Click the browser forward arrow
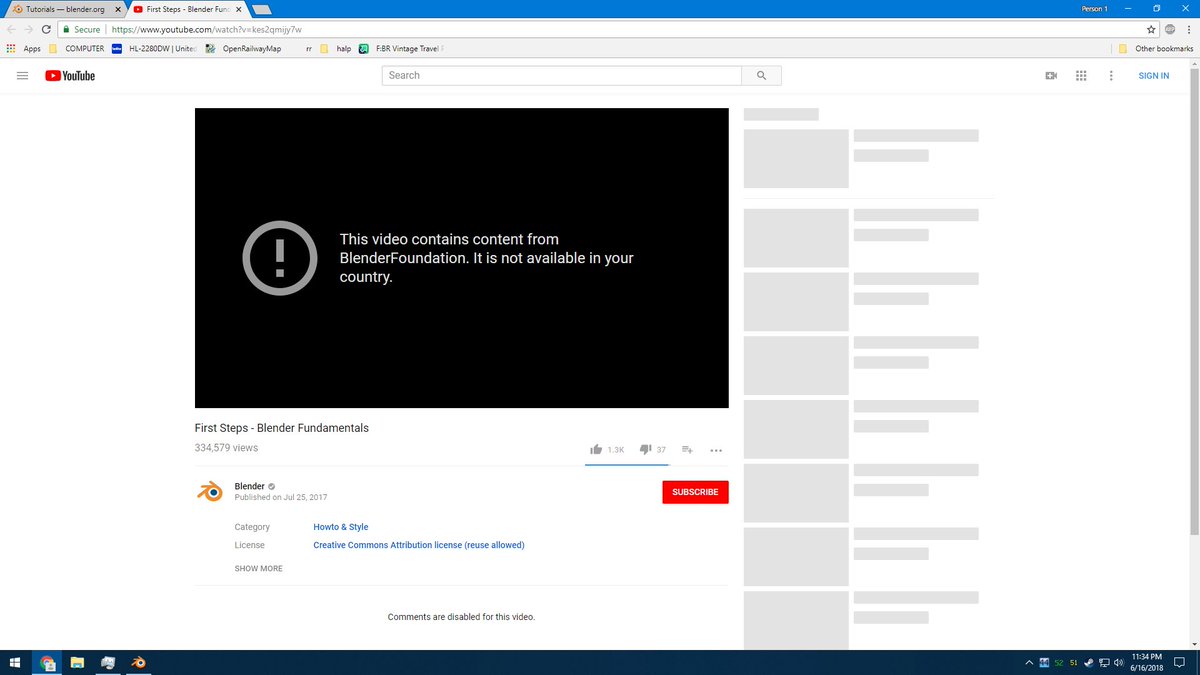1200x675 pixels. pyautogui.click(x=28, y=29)
